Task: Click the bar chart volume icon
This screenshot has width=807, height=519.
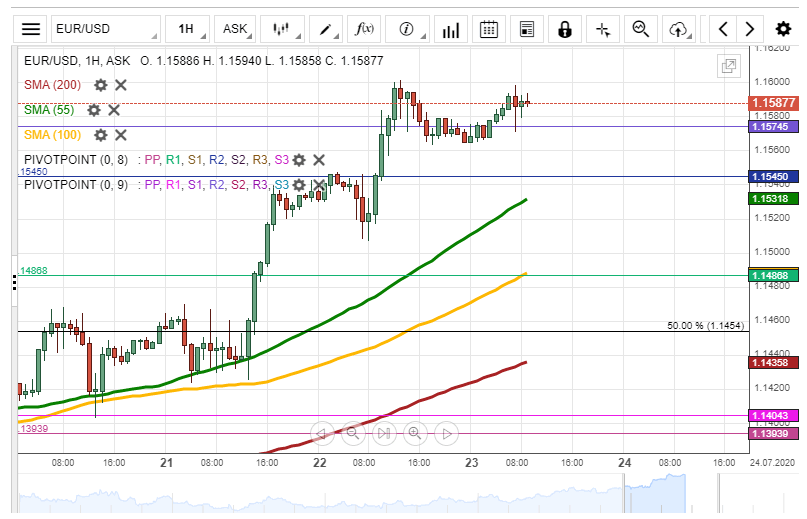Action: [451, 29]
